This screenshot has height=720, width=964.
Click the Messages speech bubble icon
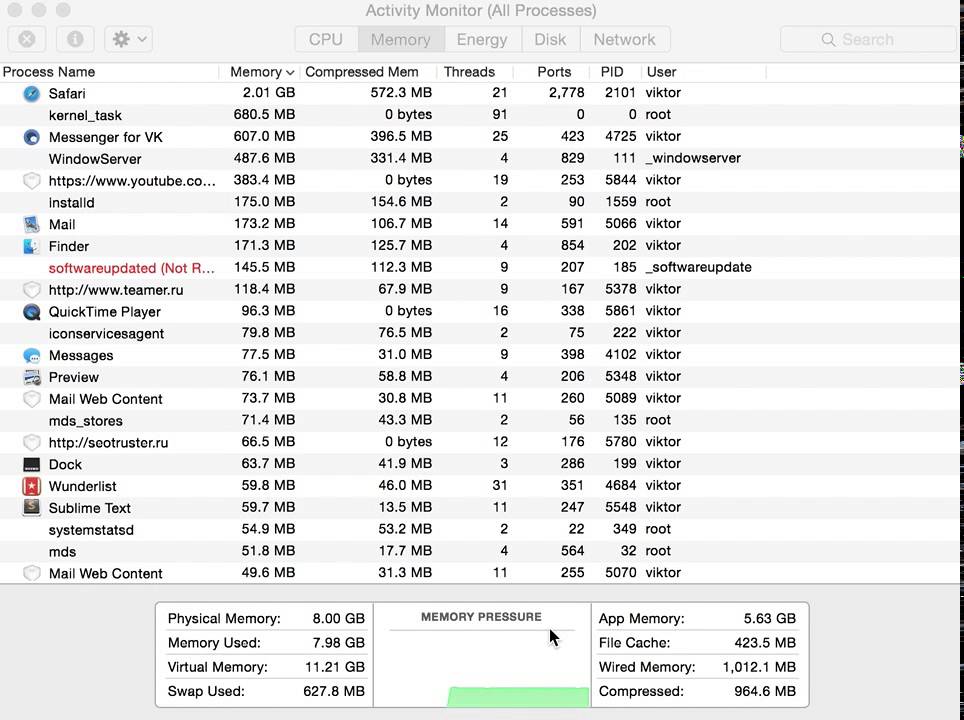click(31, 355)
